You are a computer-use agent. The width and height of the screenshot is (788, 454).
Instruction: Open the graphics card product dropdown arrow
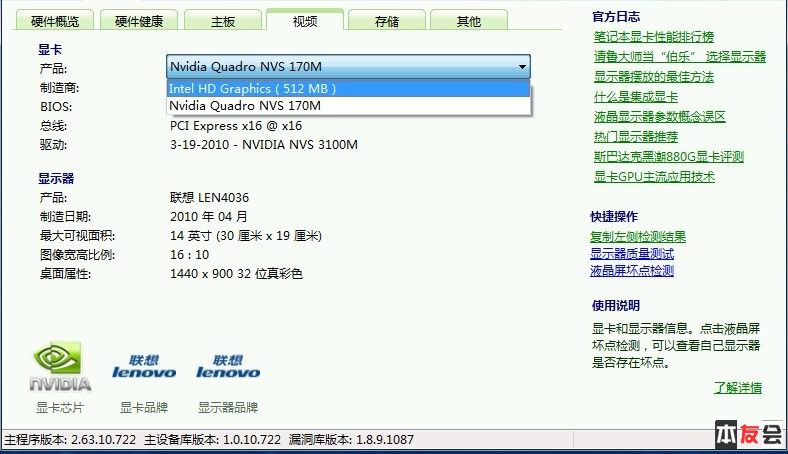[x=522, y=67]
